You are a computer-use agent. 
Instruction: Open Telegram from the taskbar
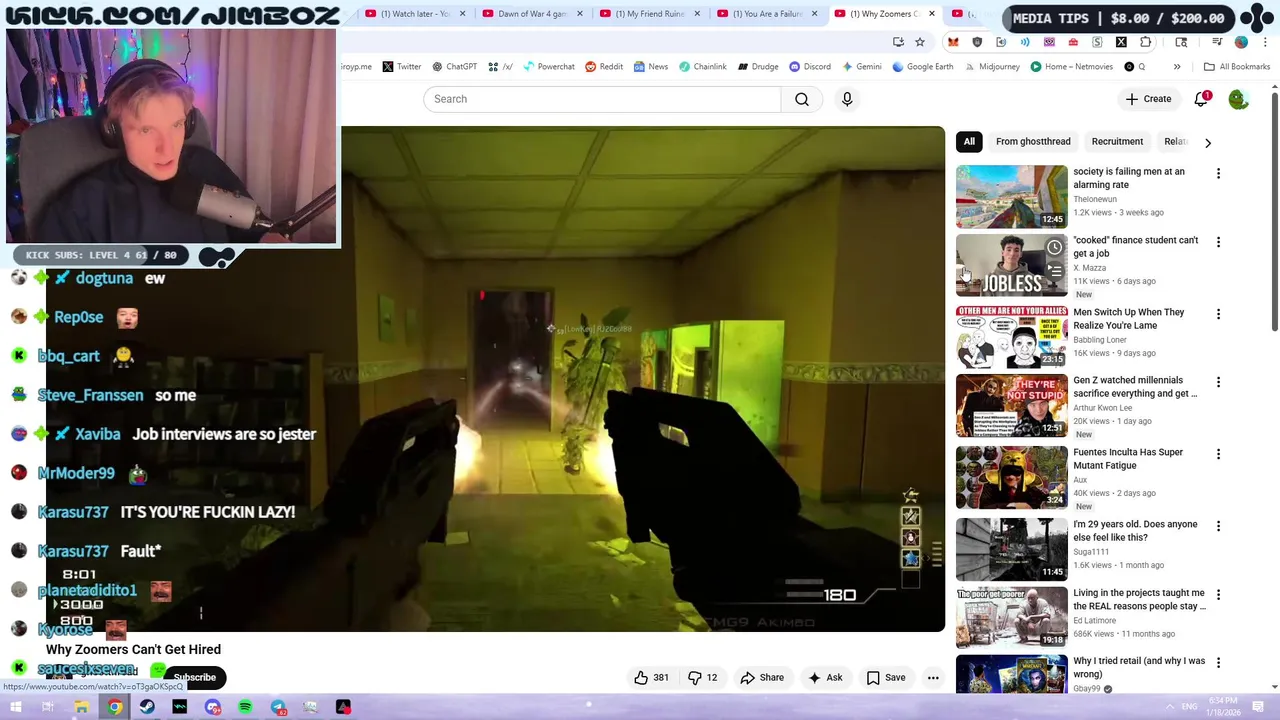[x=278, y=707]
